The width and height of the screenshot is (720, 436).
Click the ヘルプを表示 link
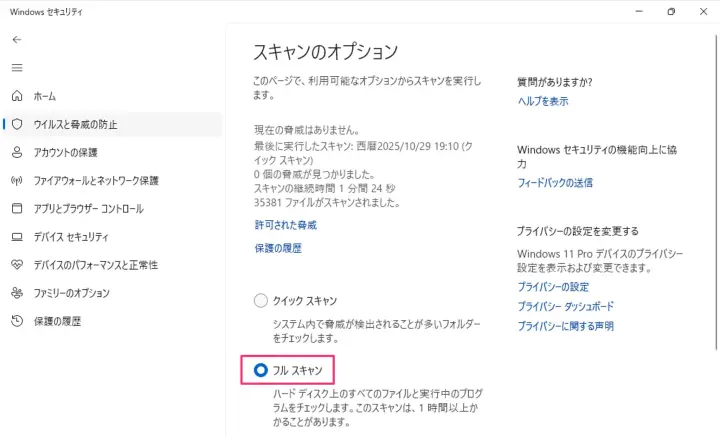pyautogui.click(x=543, y=101)
